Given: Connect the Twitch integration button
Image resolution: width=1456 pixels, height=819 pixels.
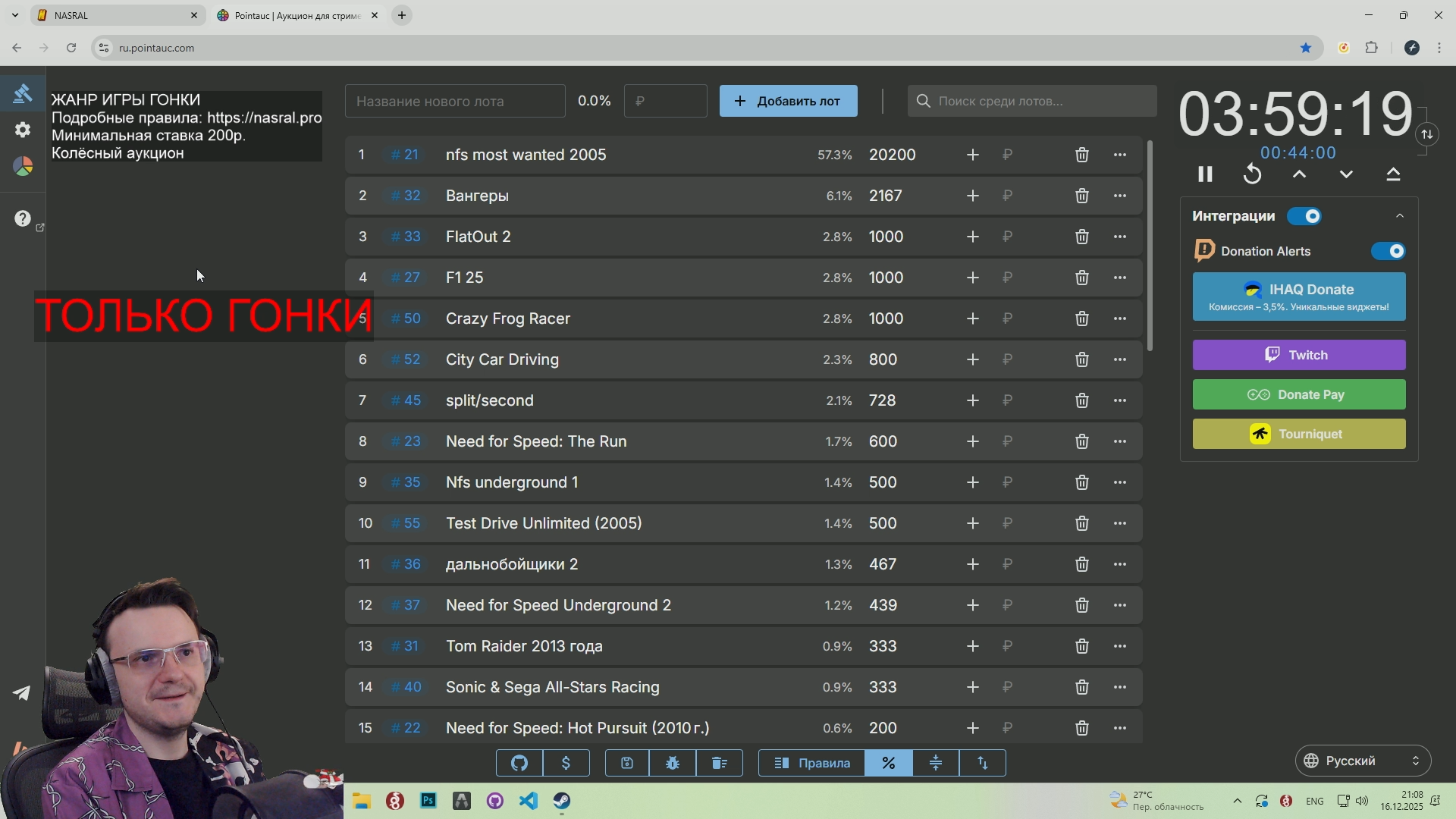Looking at the screenshot, I should pos(1298,355).
